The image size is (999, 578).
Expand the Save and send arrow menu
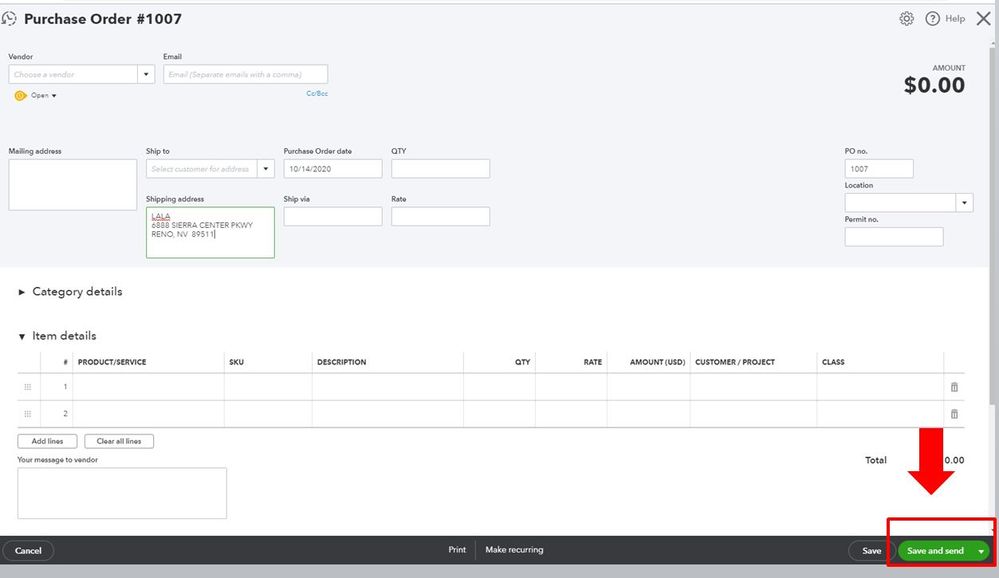[x=981, y=551]
